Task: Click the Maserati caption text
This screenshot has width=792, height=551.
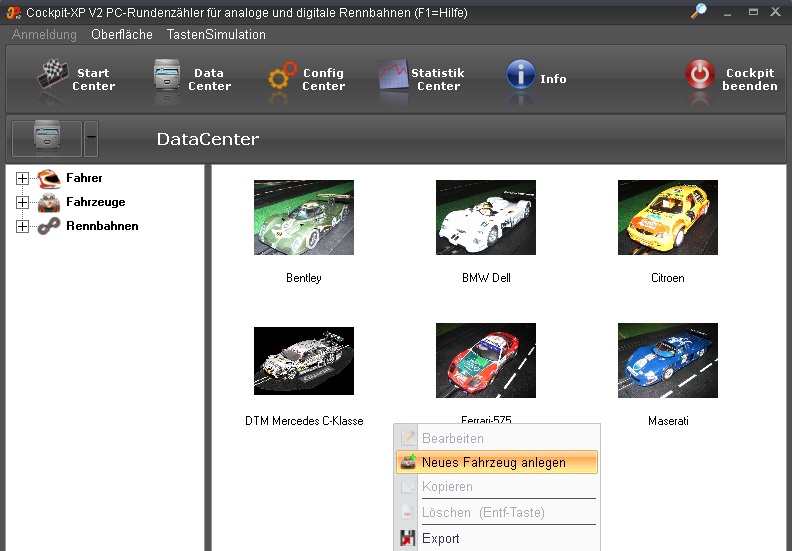Action: [x=668, y=421]
